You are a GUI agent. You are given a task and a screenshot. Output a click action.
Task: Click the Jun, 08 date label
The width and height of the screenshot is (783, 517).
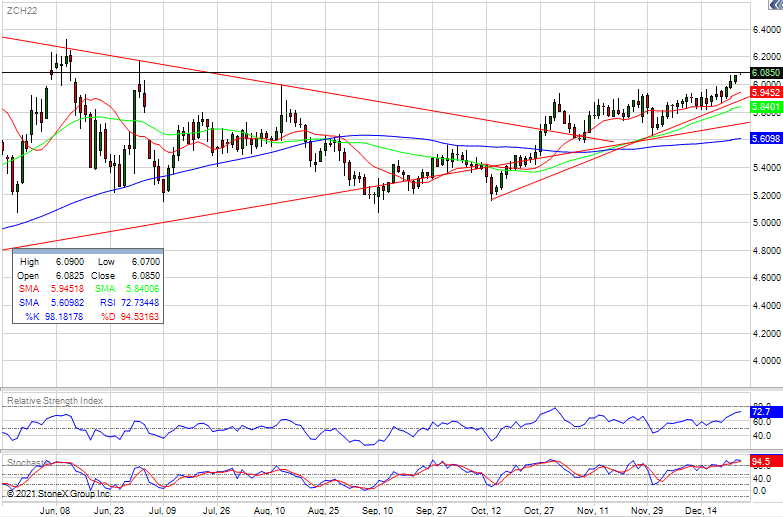55,511
